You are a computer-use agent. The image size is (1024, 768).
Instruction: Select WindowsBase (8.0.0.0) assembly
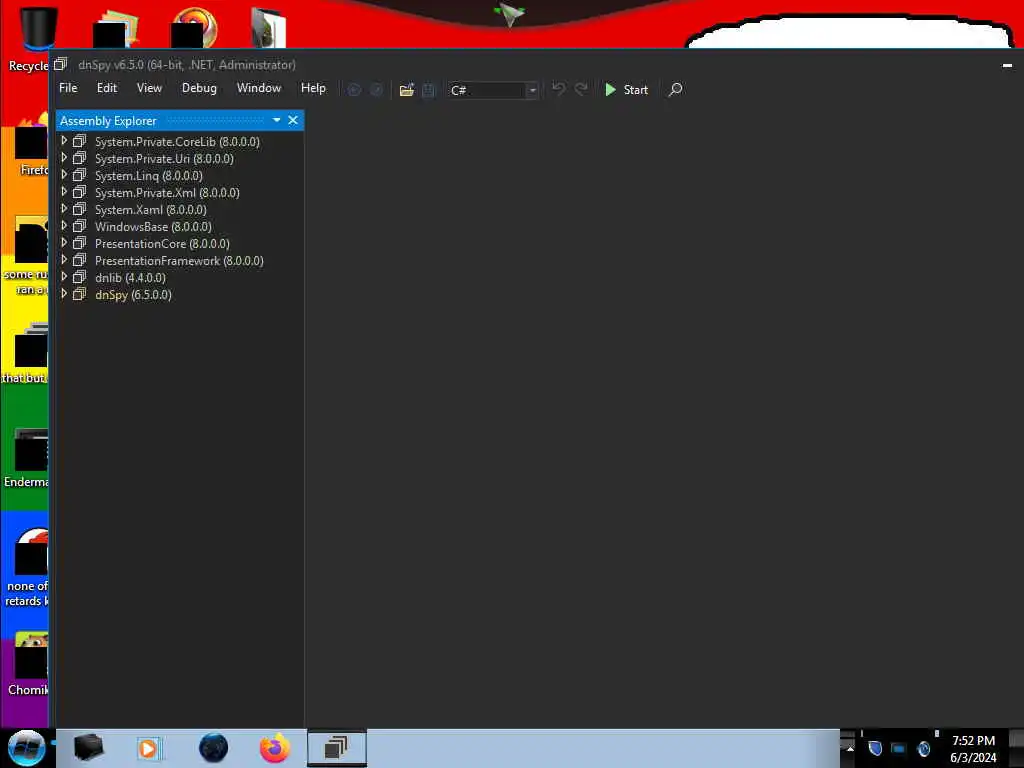click(x=153, y=227)
